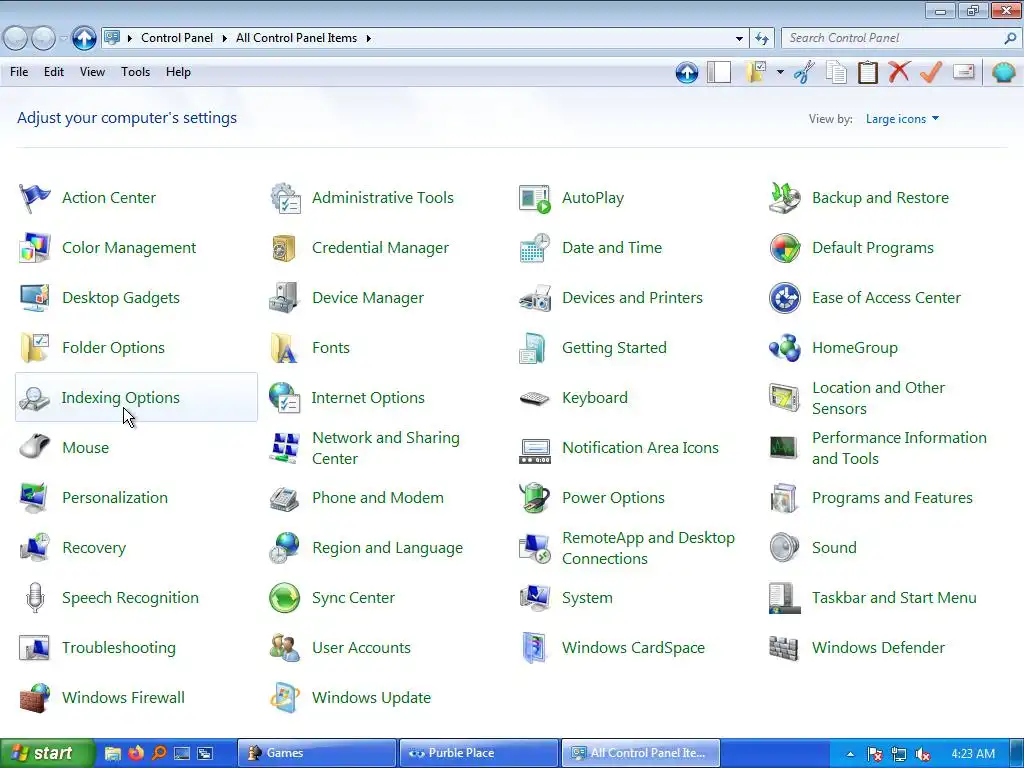Click the blue Up arrow in address bar
Screen dimensions: 1024x768
(84, 39)
